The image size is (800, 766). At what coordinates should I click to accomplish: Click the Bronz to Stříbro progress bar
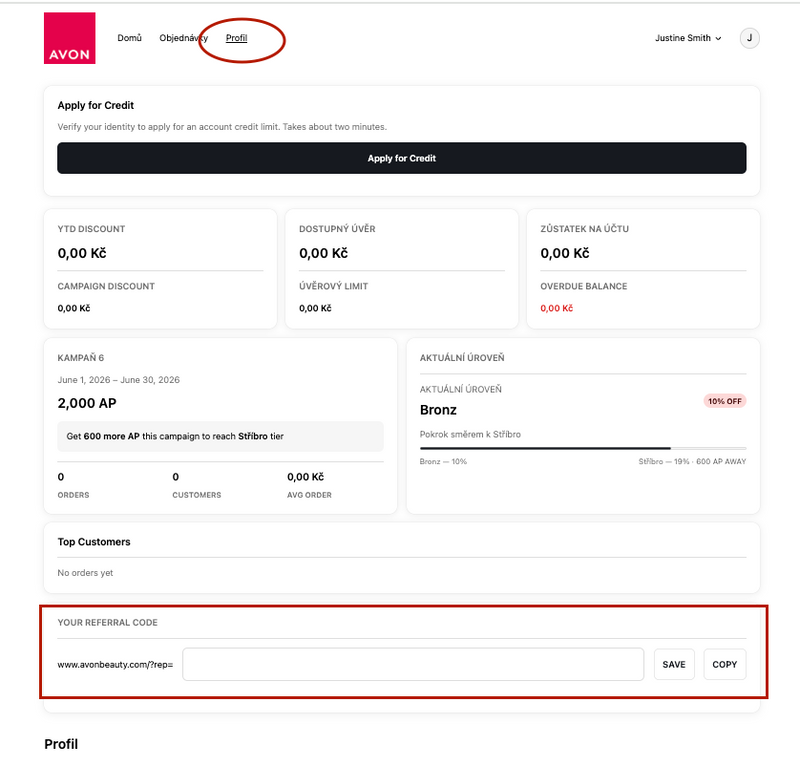pos(583,448)
